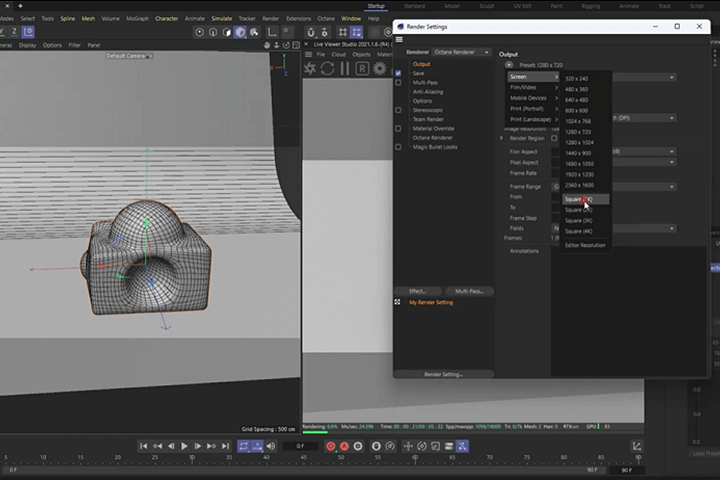
Task: Select the Square (1K) preset
Action: (x=586, y=199)
